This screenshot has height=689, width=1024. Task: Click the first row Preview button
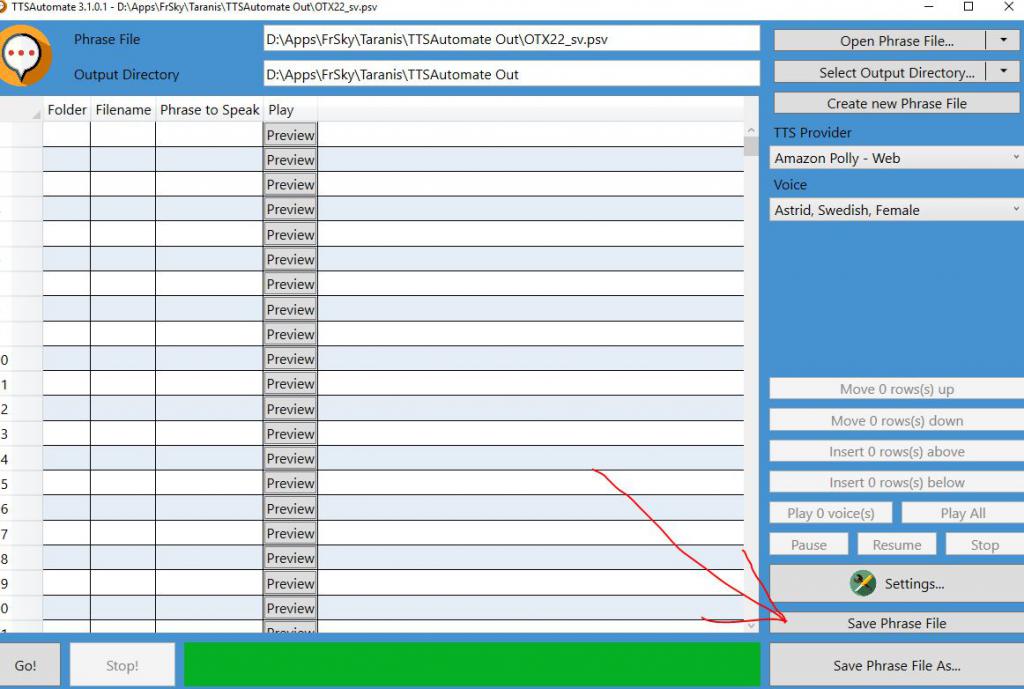tap(290, 135)
